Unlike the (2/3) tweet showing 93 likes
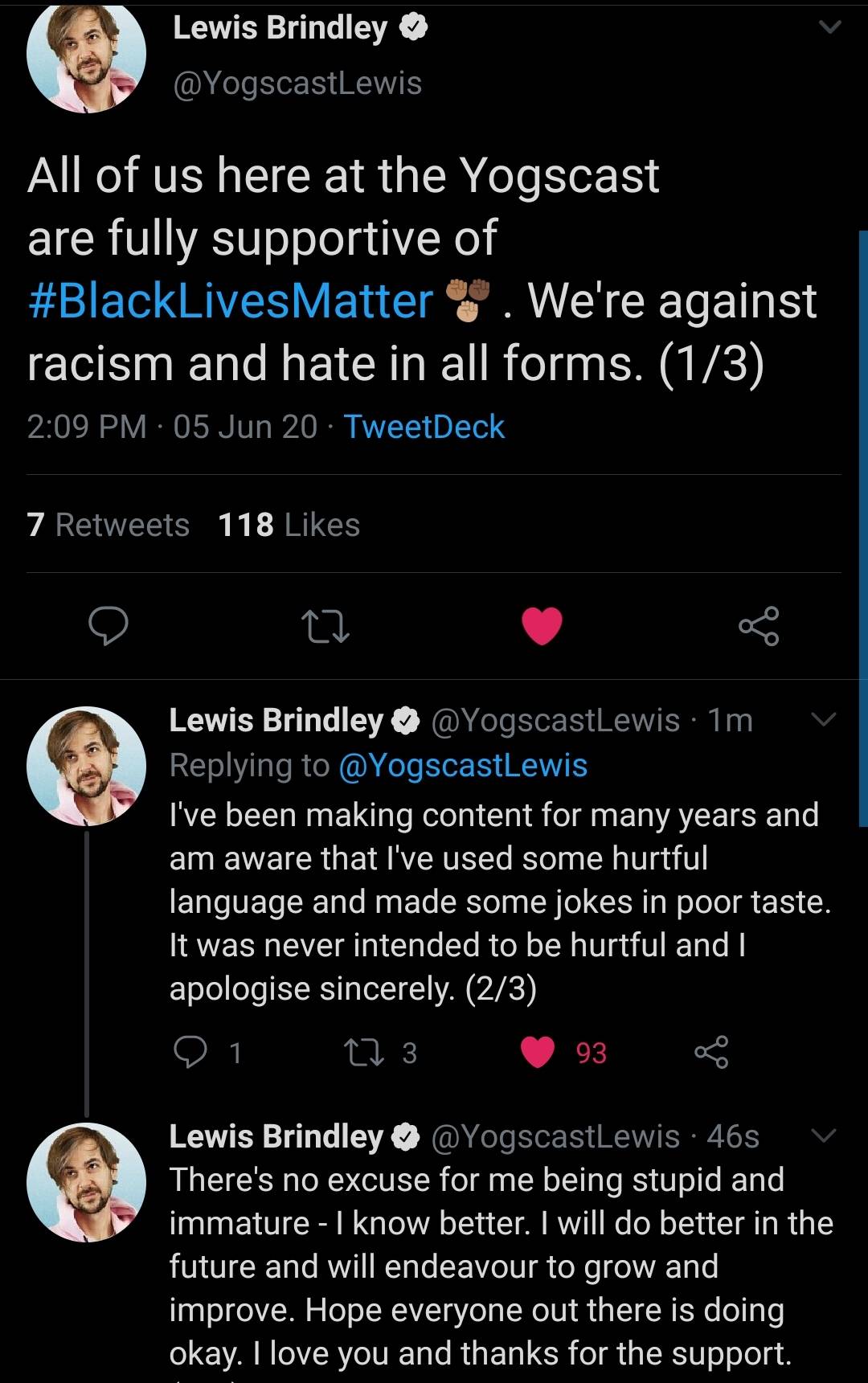Image resolution: width=868 pixels, height=1383 pixels. point(538,1050)
